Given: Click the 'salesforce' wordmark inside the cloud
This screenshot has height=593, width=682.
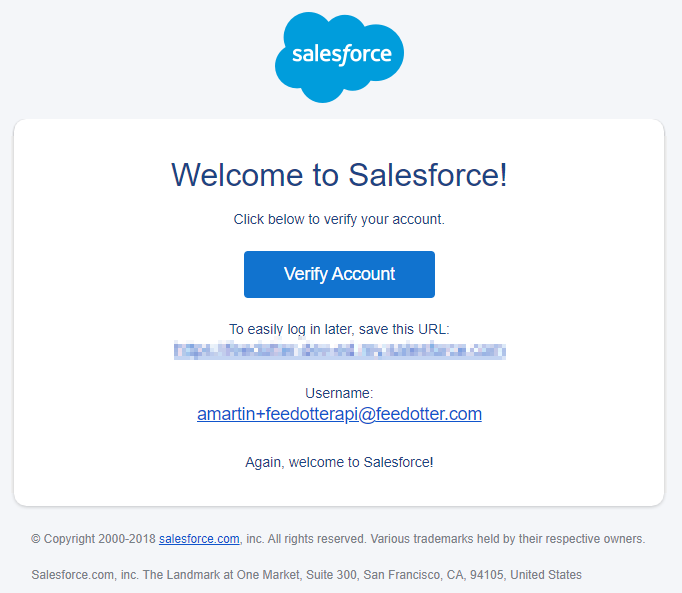Looking at the screenshot, I should [x=342, y=54].
